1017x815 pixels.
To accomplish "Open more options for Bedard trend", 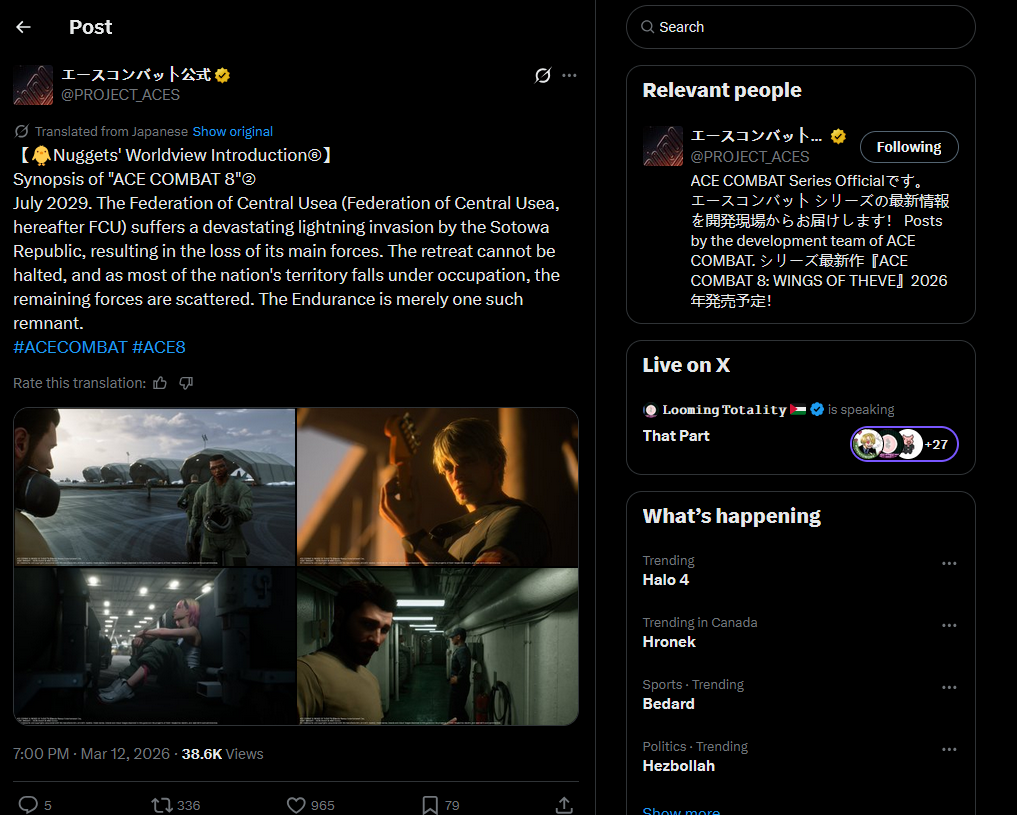I will click(x=949, y=687).
